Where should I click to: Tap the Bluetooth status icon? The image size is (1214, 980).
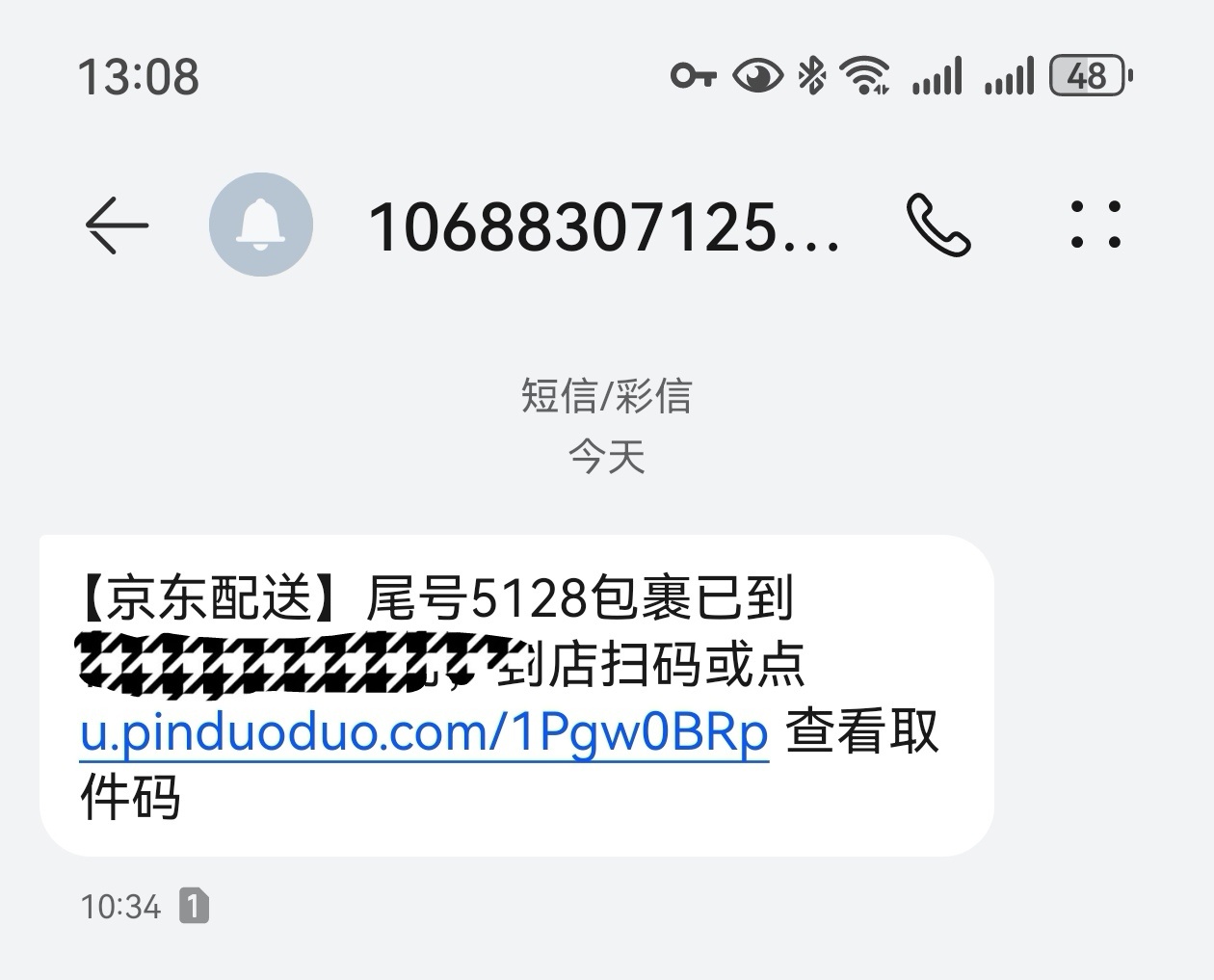(812, 75)
